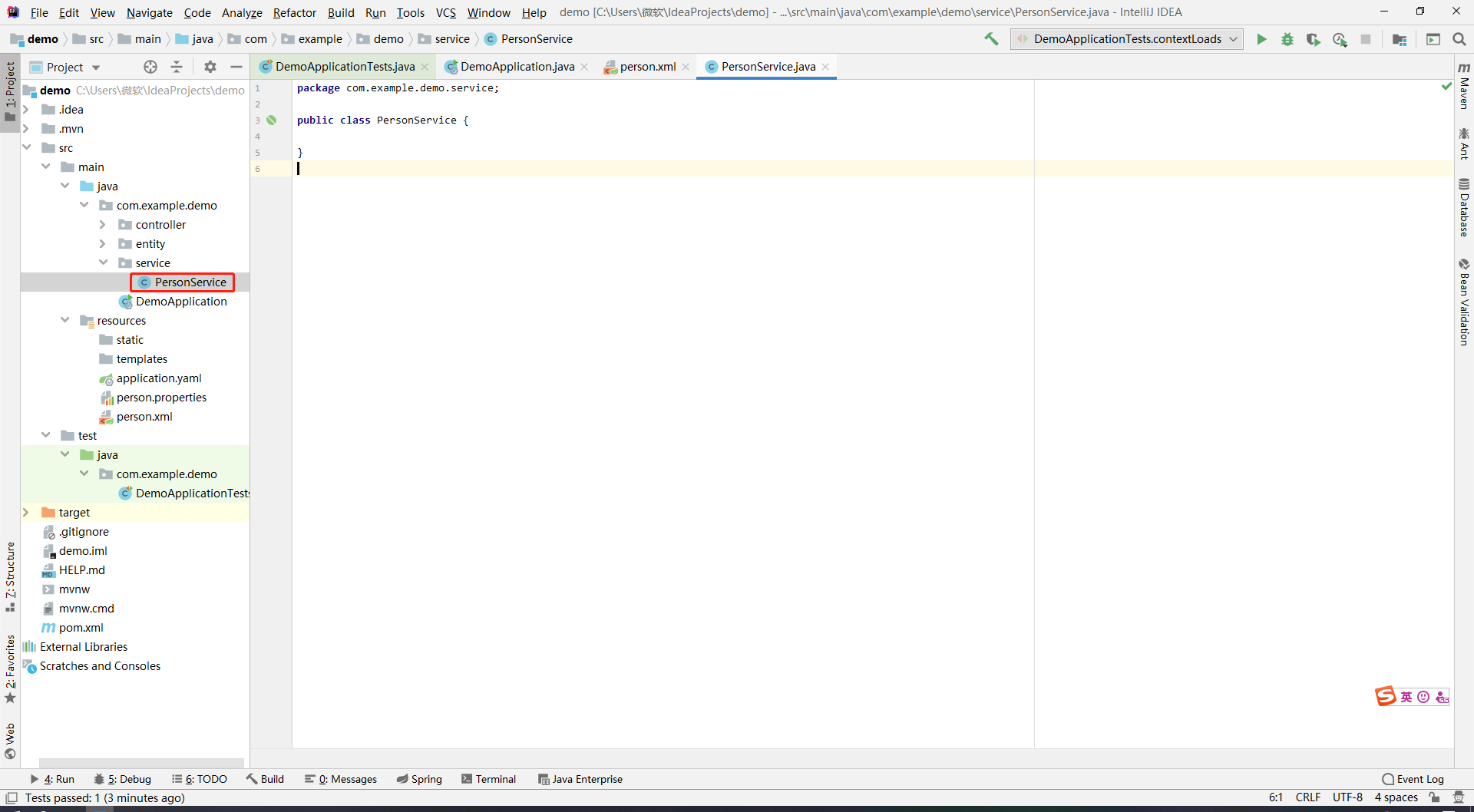Click the CRLF line separator selector

point(1308,798)
